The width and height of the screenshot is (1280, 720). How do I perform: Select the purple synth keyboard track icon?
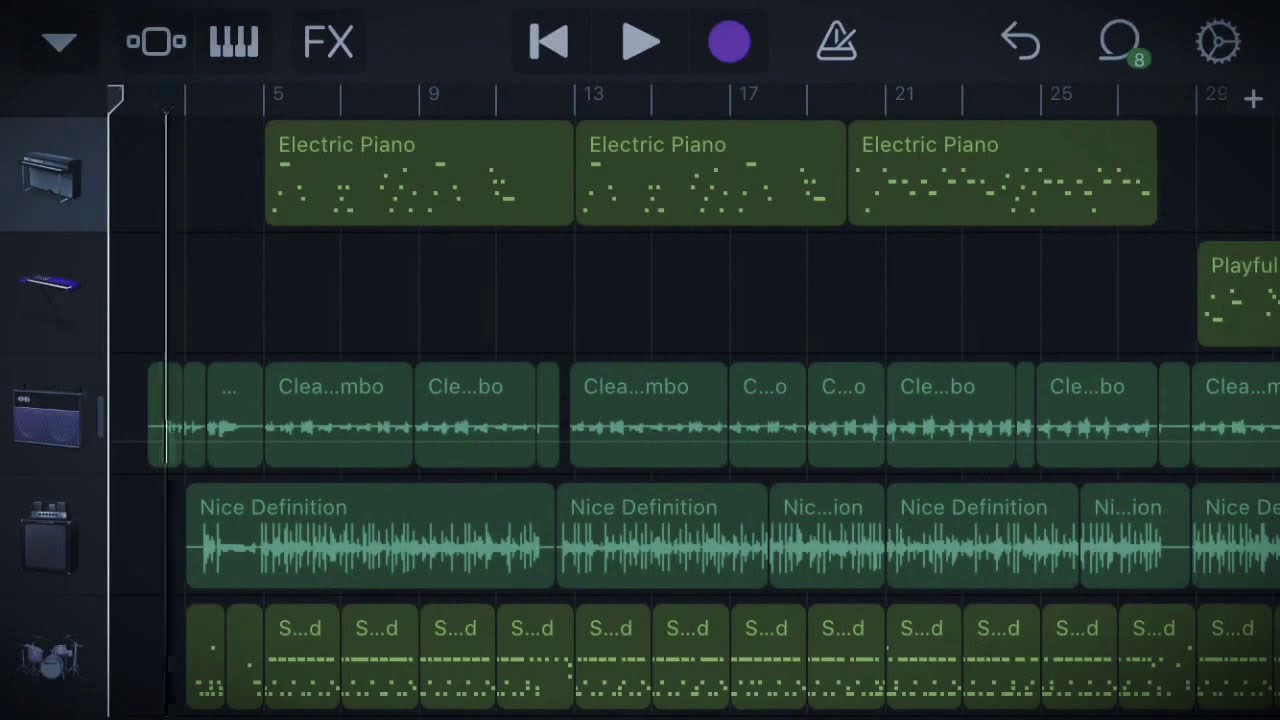(49, 284)
